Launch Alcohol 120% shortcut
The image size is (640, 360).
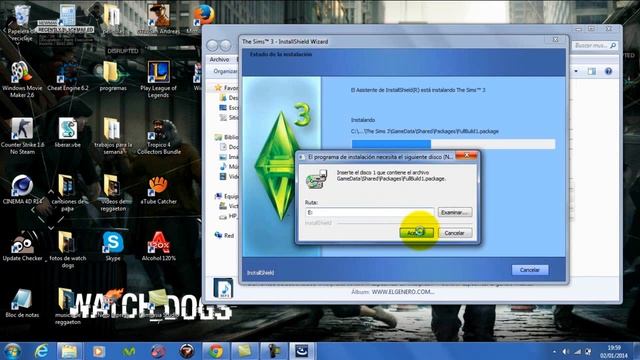(x=158, y=247)
